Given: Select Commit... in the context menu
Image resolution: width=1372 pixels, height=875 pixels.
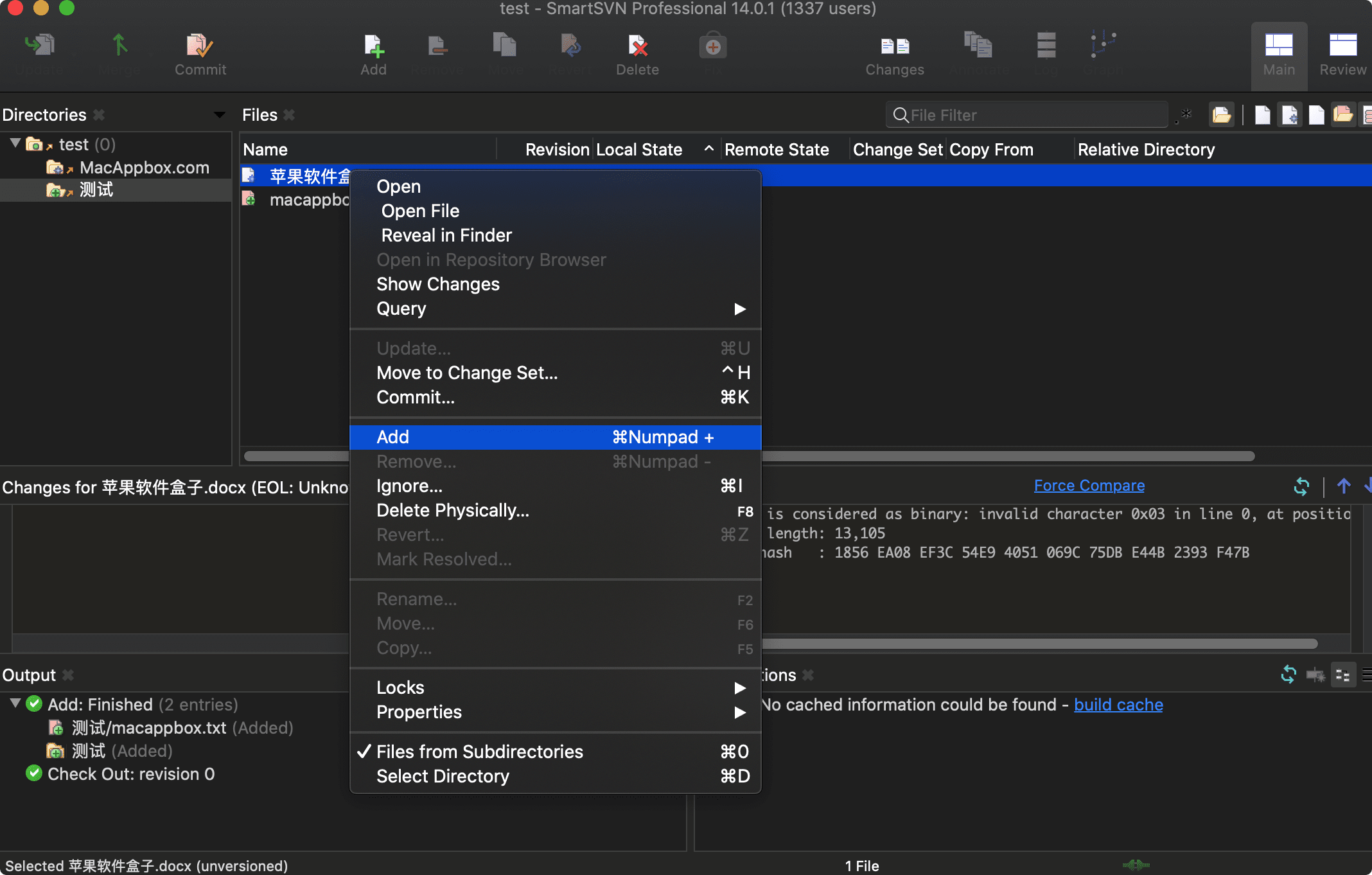Looking at the screenshot, I should (556, 398).
